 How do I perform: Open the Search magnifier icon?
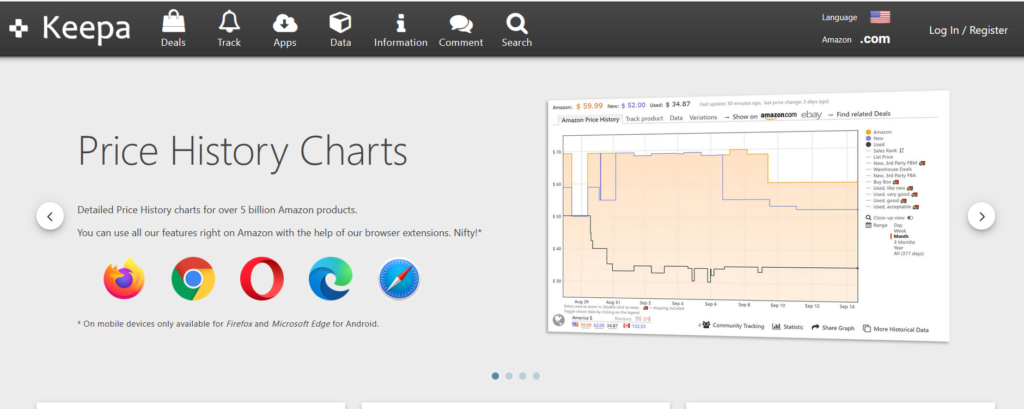point(517,23)
